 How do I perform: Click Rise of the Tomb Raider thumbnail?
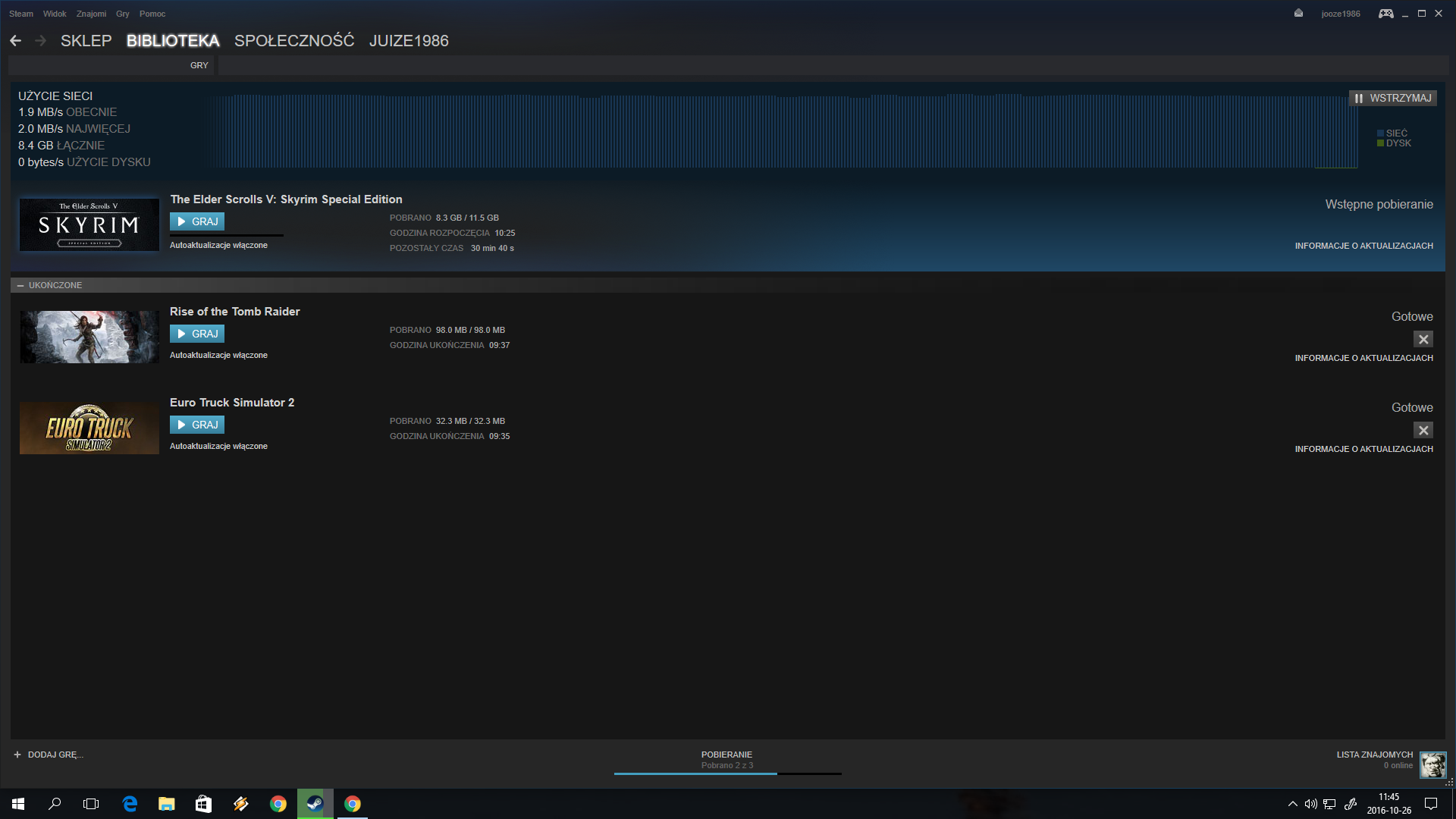89,337
